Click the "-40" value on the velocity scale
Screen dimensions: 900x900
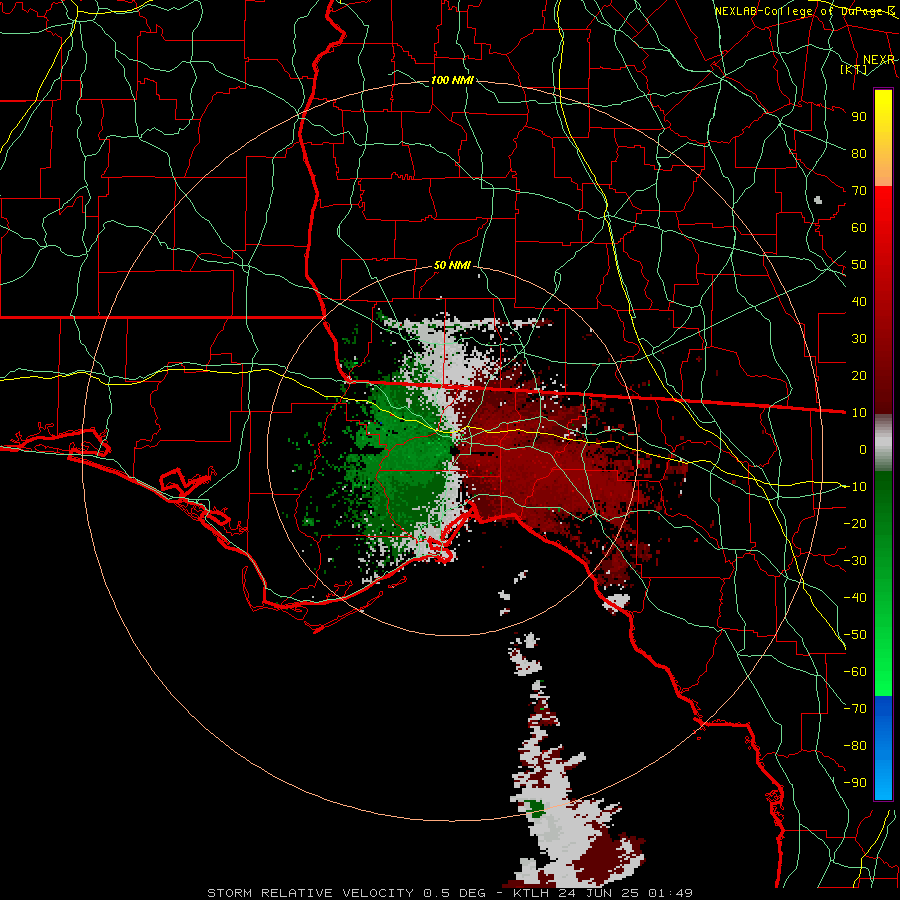(855, 598)
